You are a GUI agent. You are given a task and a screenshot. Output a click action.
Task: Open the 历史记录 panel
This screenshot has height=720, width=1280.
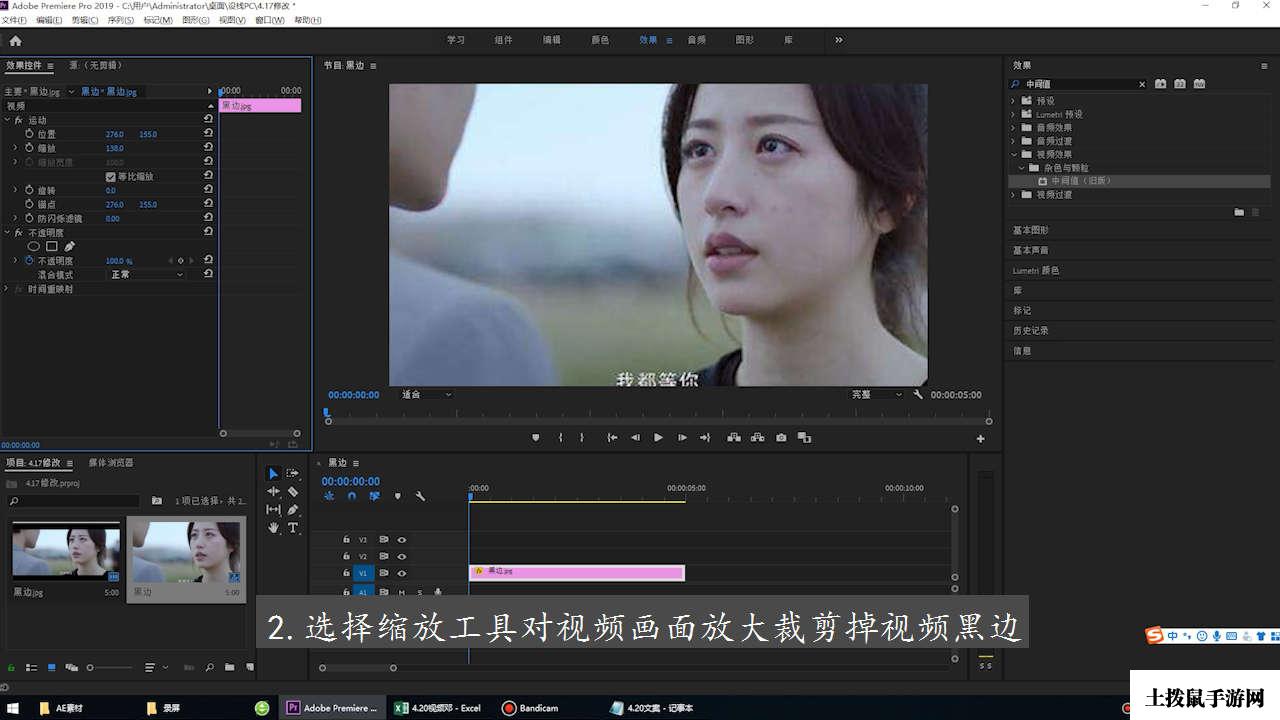point(1031,330)
